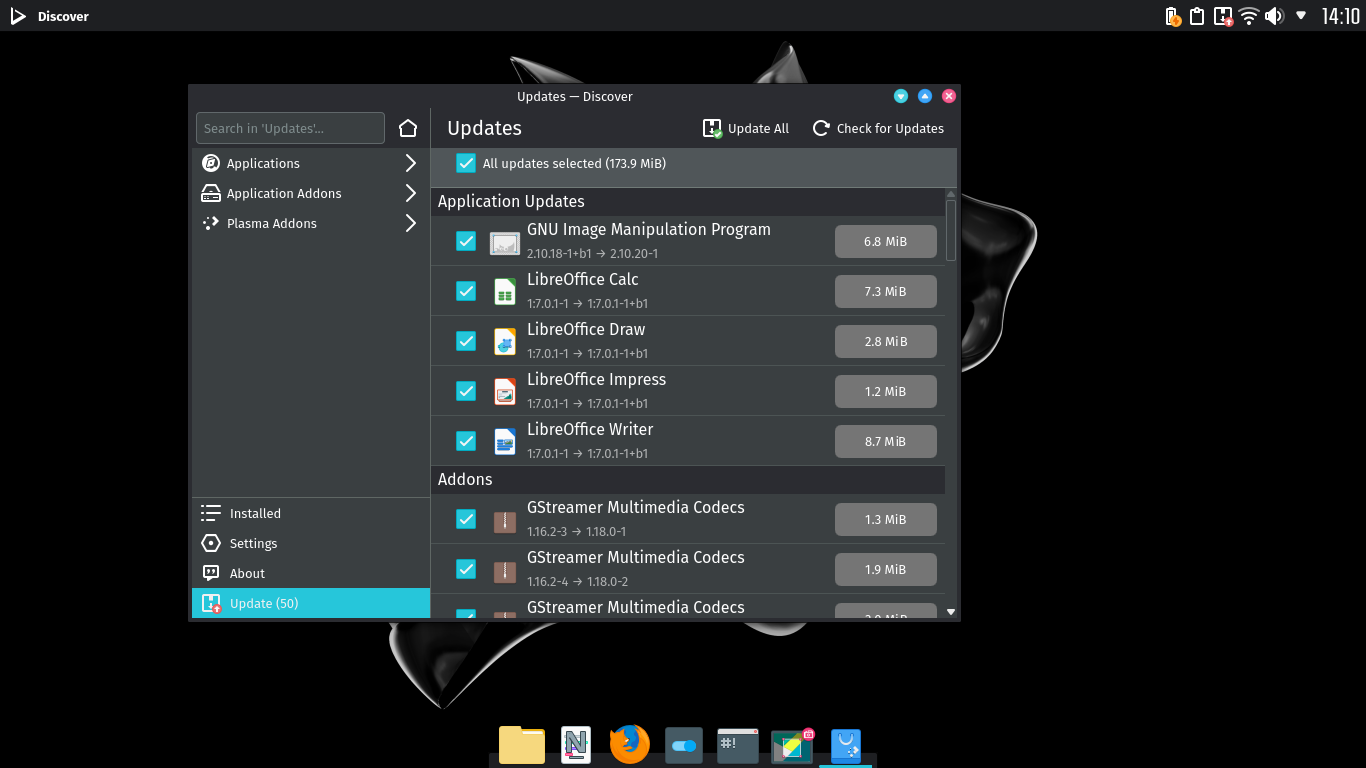This screenshot has height=768, width=1366.
Task: Launch Firefox from the dock
Action: click(630, 745)
